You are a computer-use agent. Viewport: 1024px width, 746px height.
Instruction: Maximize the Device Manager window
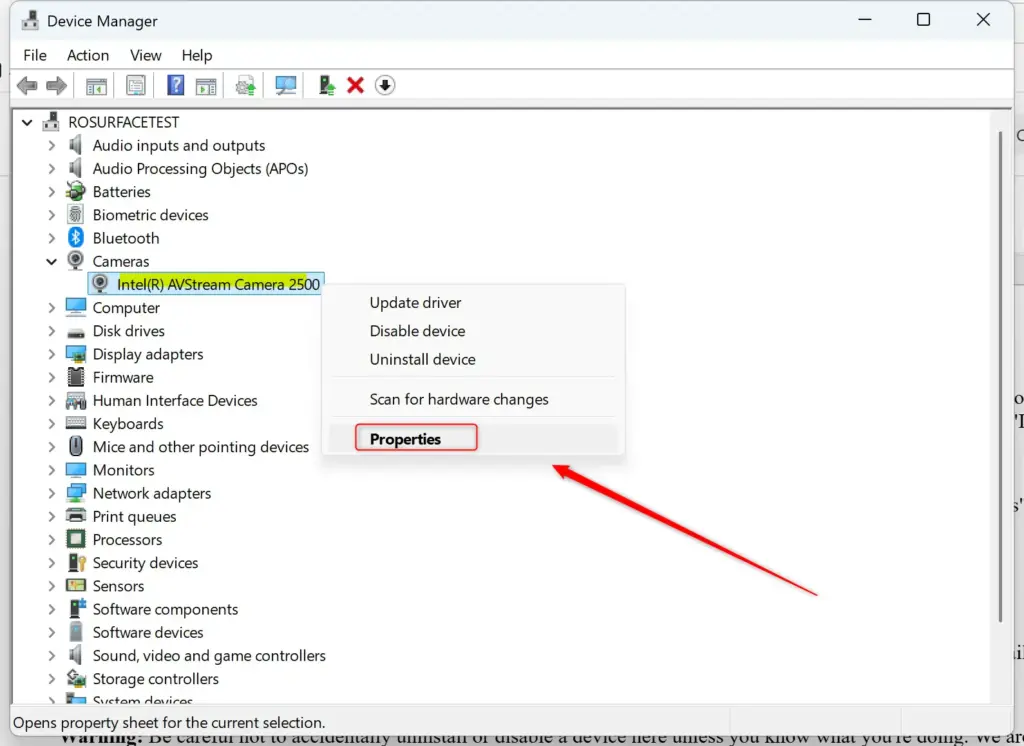pyautogui.click(x=923, y=20)
